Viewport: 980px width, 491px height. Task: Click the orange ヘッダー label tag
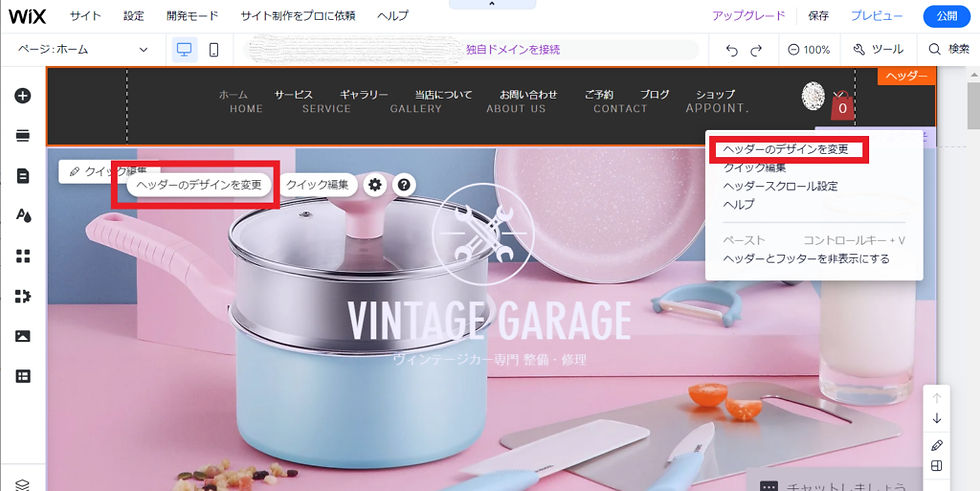click(x=906, y=76)
